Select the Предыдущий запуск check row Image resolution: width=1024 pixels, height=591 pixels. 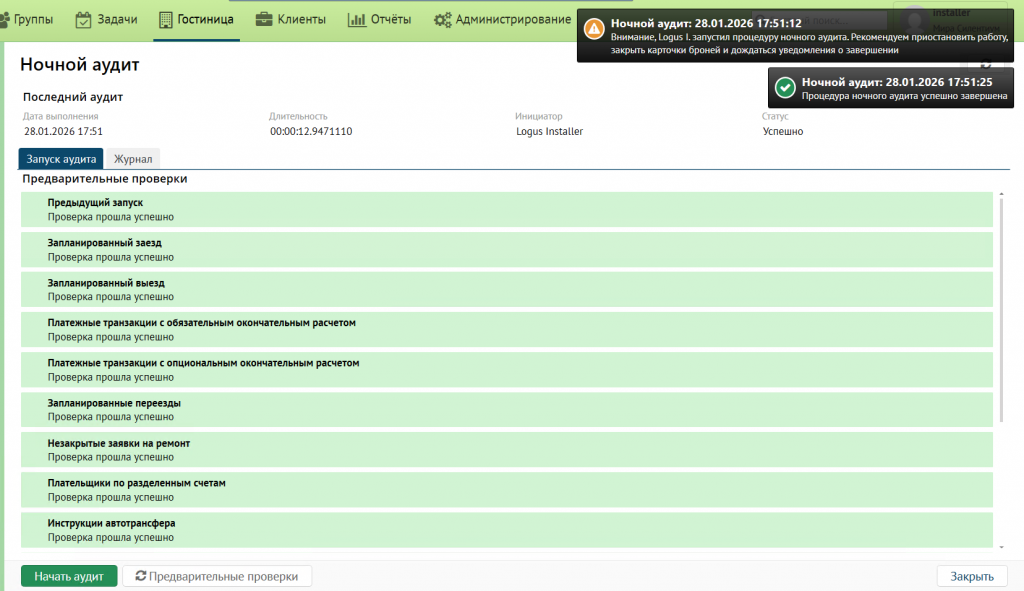506,209
